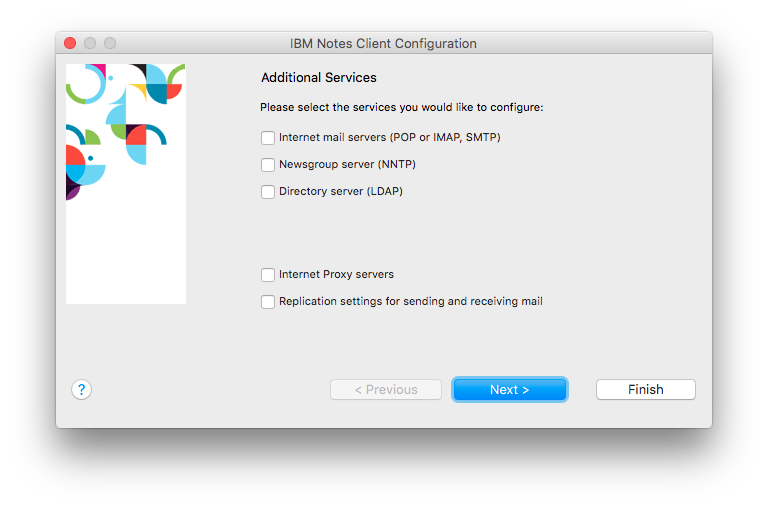Click the Additional Services heading

point(319,77)
